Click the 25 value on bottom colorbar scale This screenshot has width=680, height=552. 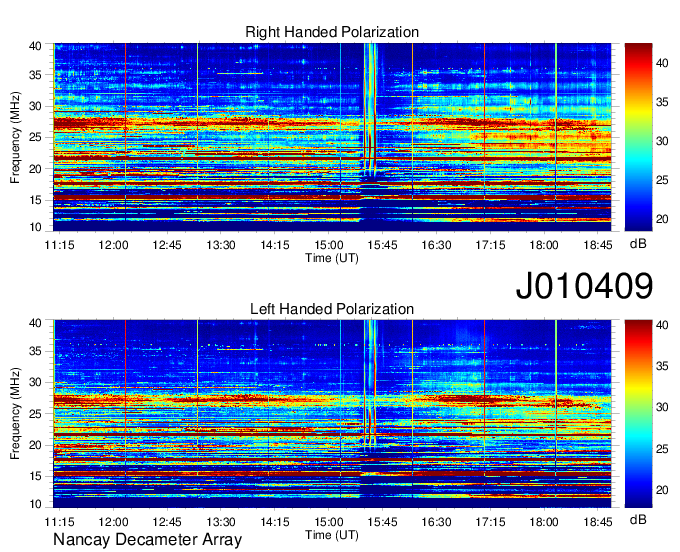point(662,449)
